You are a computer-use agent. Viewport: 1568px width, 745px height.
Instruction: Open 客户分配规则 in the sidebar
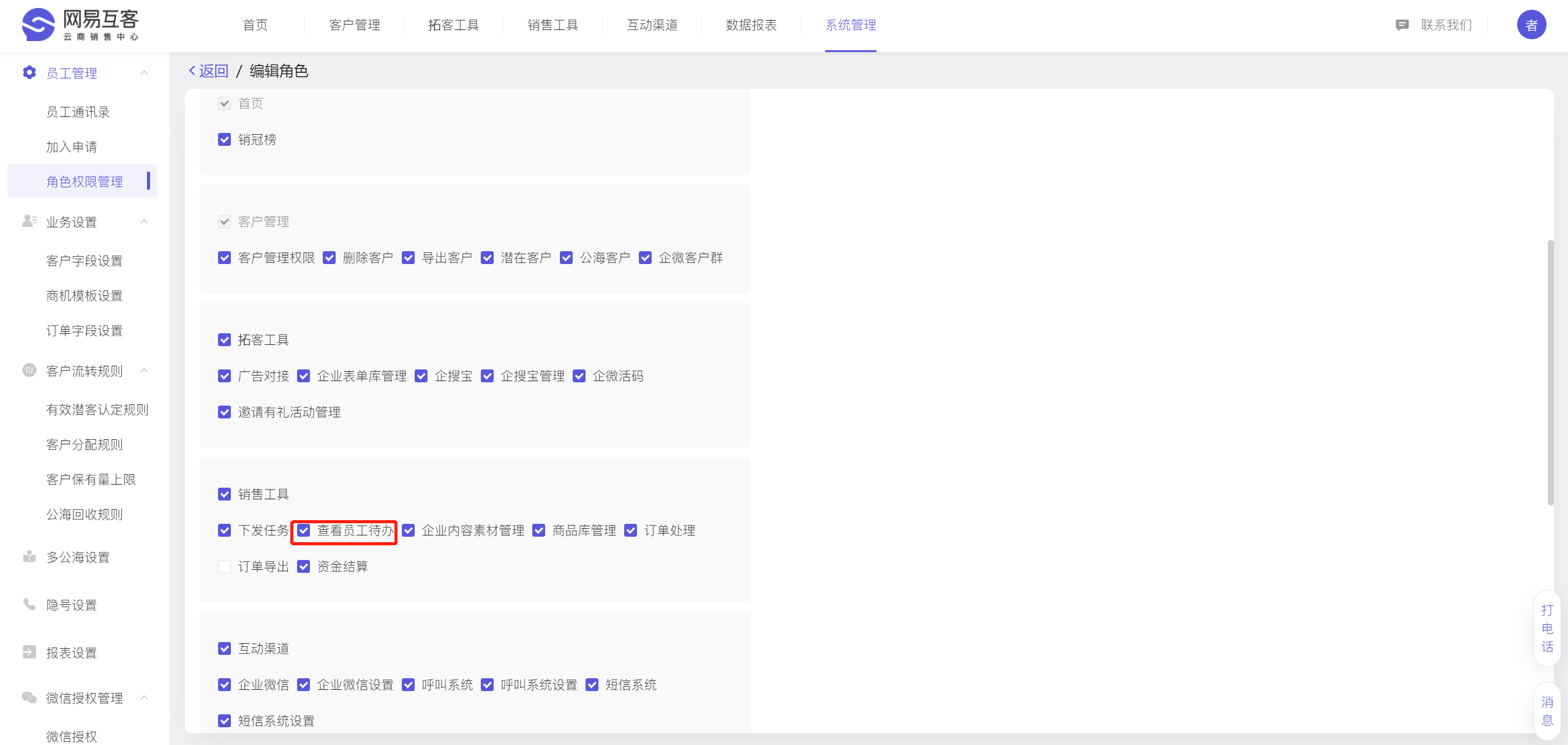(85, 445)
